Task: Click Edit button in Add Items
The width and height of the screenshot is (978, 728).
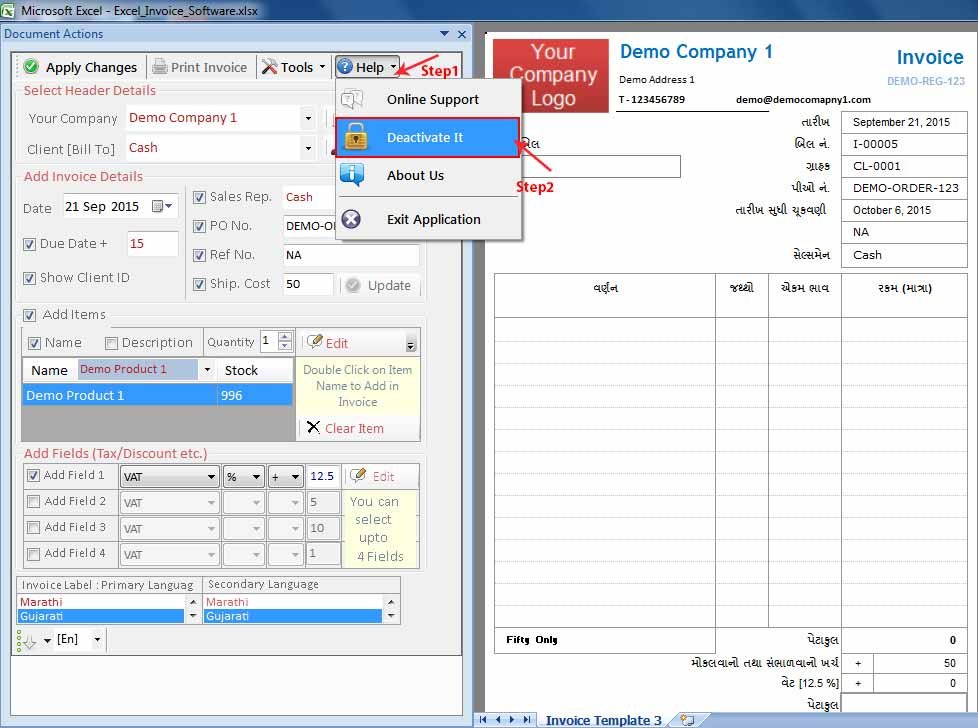Action: pyautogui.click(x=328, y=342)
